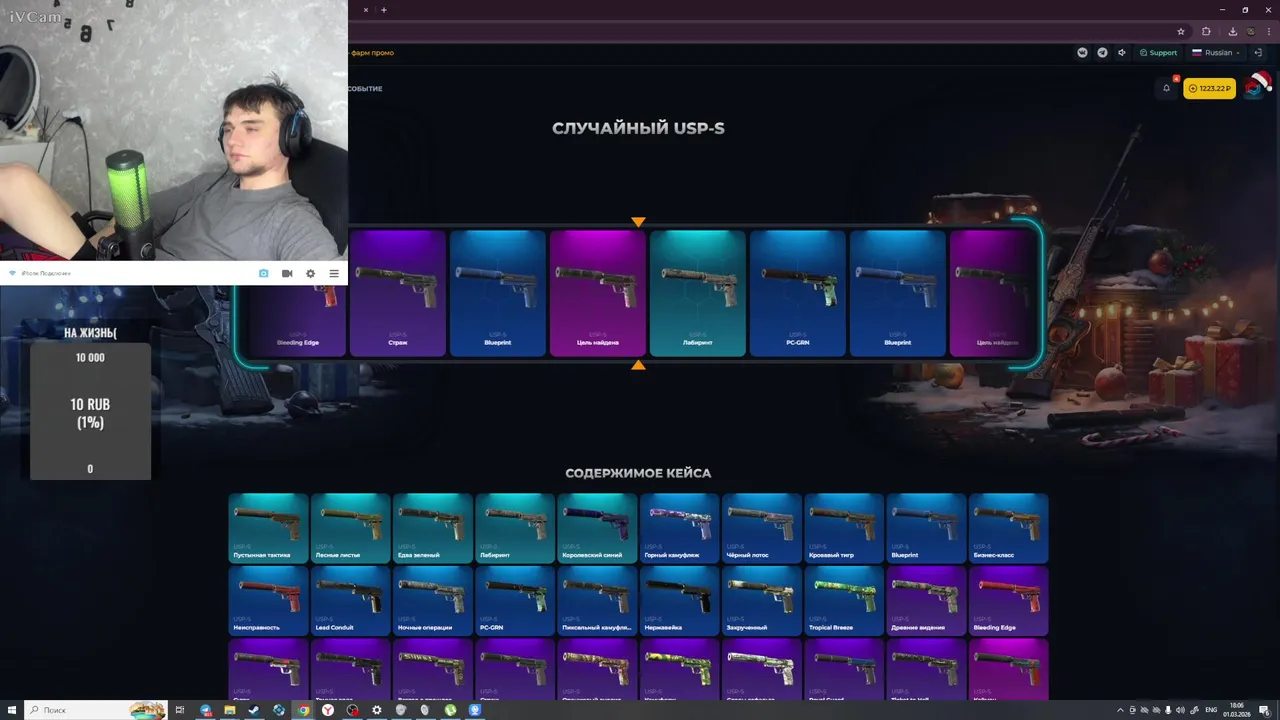Mute site sounds with the speaker icon

1122,52
